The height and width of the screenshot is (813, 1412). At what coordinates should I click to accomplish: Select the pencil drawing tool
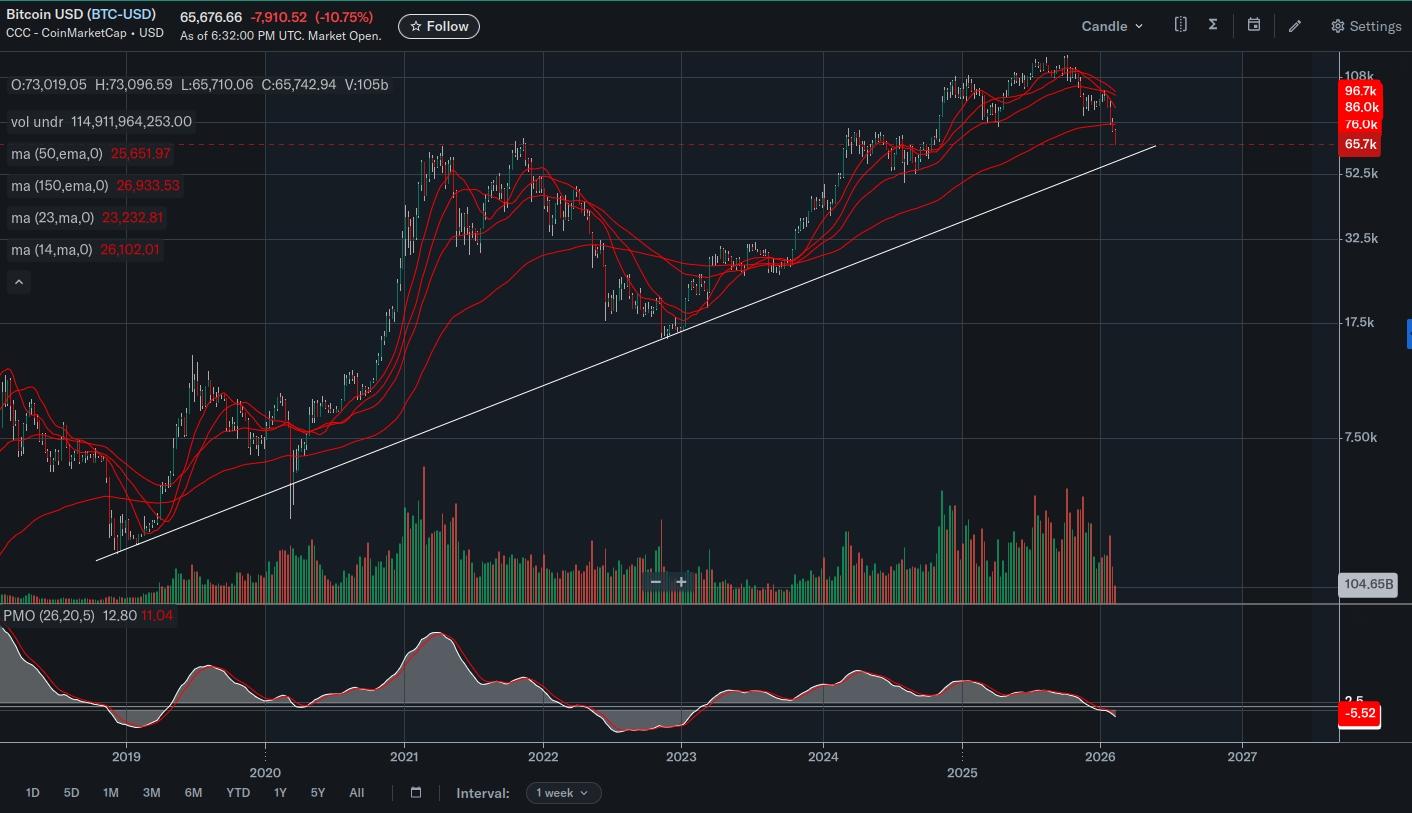coord(1295,26)
